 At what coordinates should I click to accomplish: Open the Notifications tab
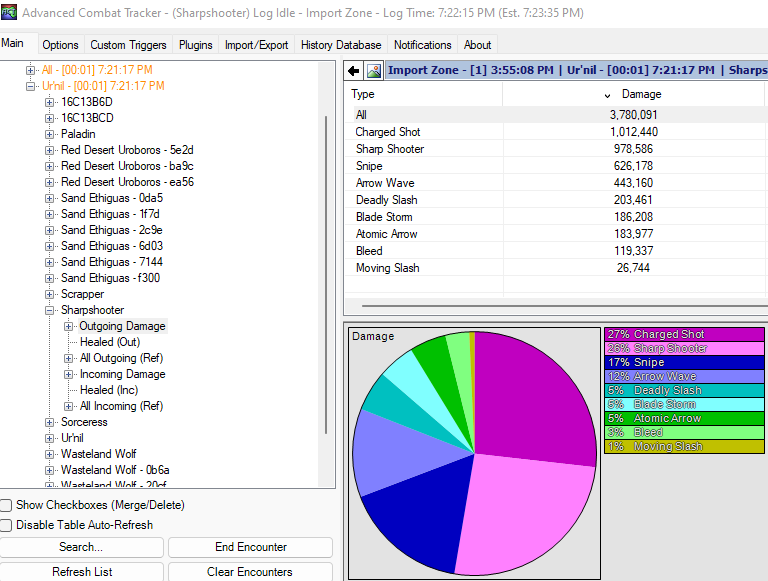point(423,45)
